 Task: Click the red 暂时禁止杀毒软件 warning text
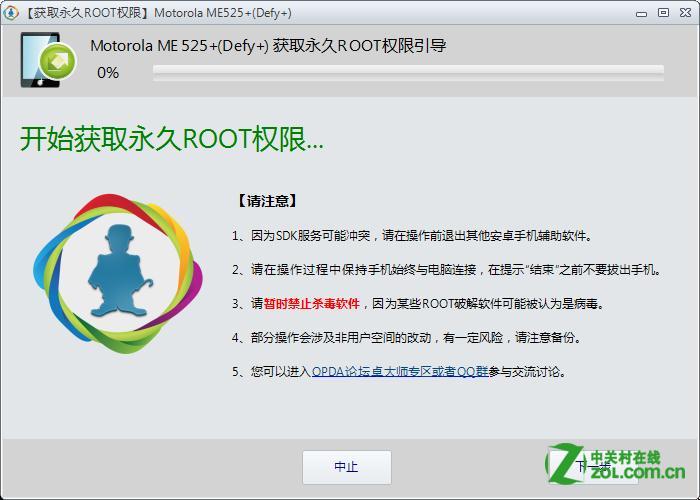tap(312, 304)
